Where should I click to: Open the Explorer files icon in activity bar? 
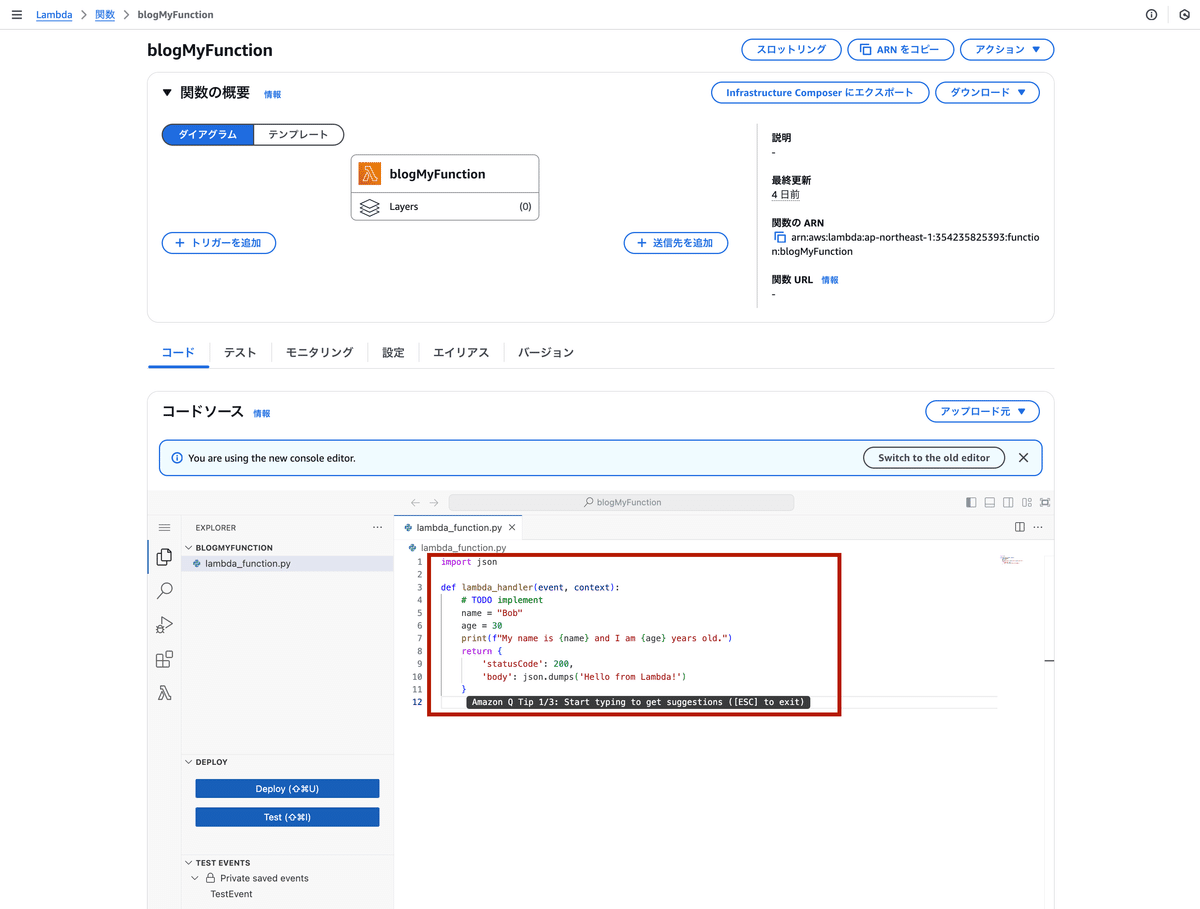click(x=164, y=558)
